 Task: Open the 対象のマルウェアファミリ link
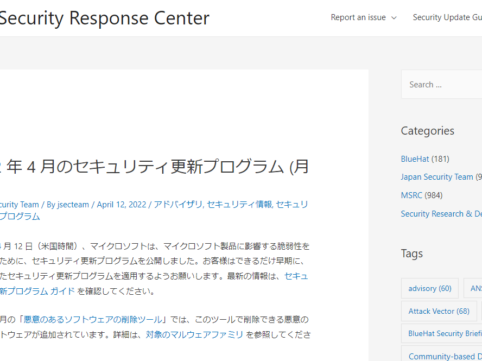[194, 334]
